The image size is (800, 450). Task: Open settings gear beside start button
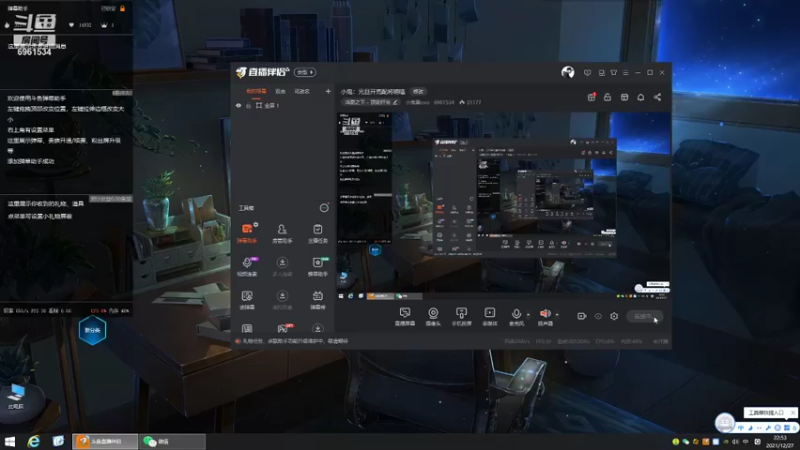(614, 316)
